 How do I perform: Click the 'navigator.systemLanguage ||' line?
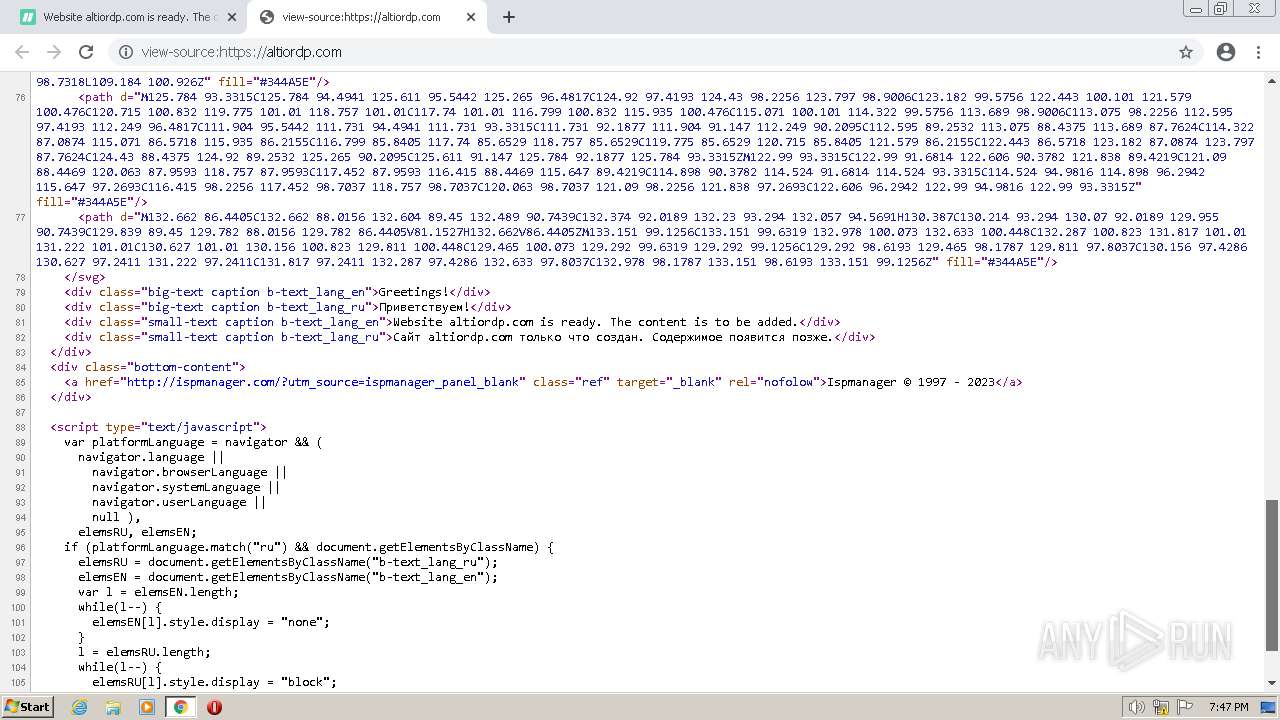coord(186,487)
